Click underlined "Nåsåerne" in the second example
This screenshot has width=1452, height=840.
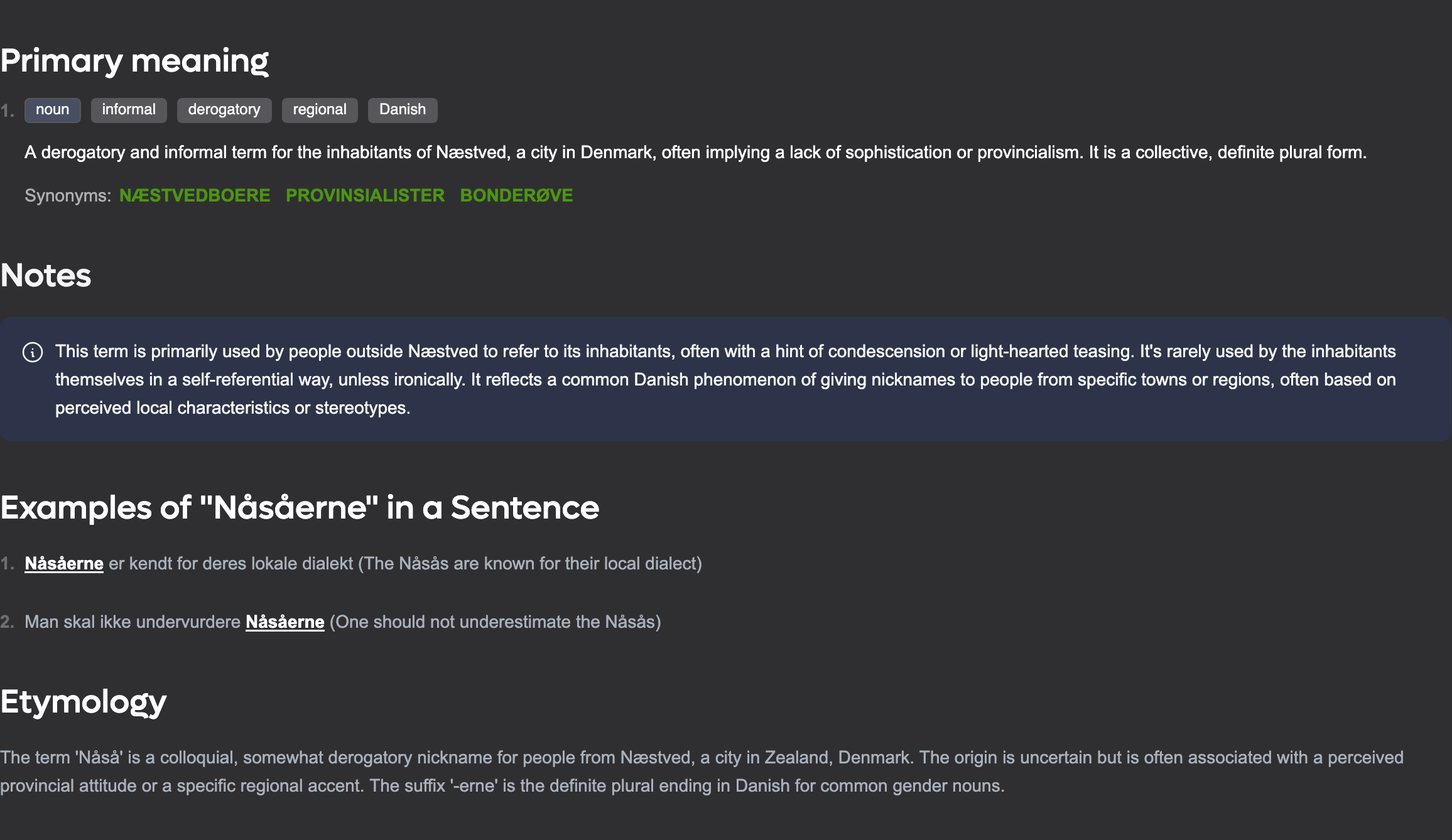tap(285, 622)
